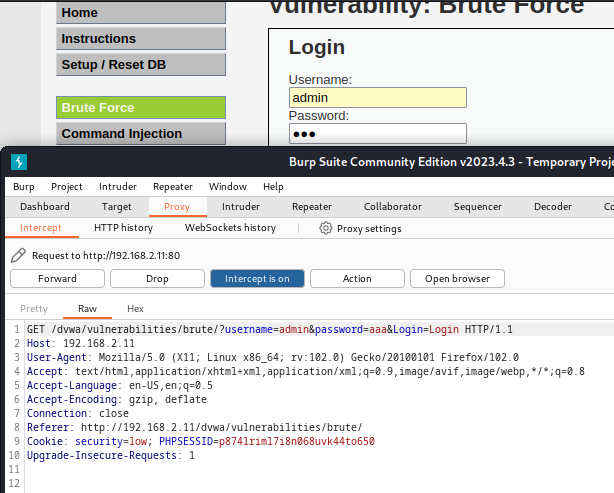
Task: Switch to the Intruder tool tab
Action: pos(241,206)
